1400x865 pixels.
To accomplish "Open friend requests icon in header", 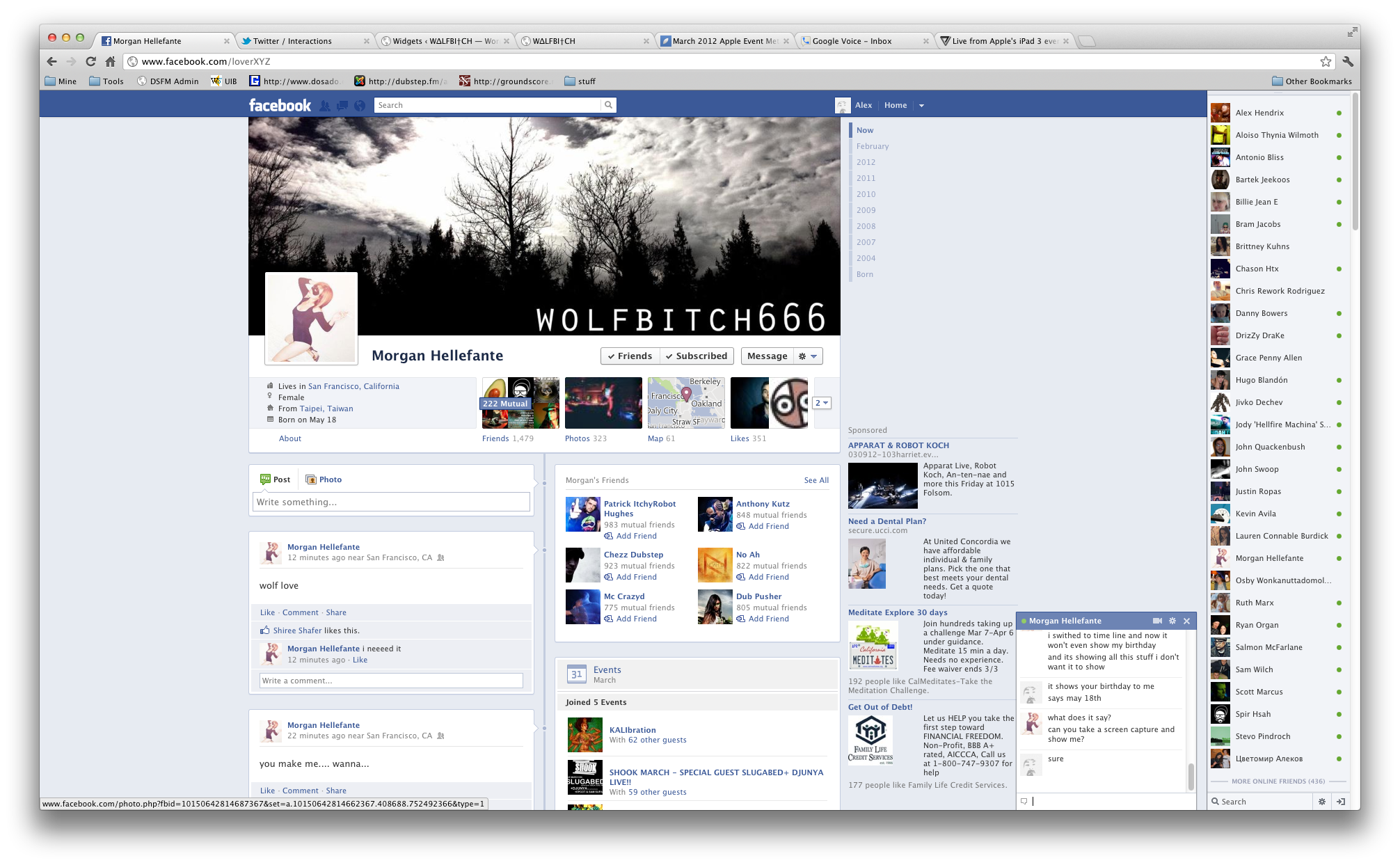I will coord(325,106).
